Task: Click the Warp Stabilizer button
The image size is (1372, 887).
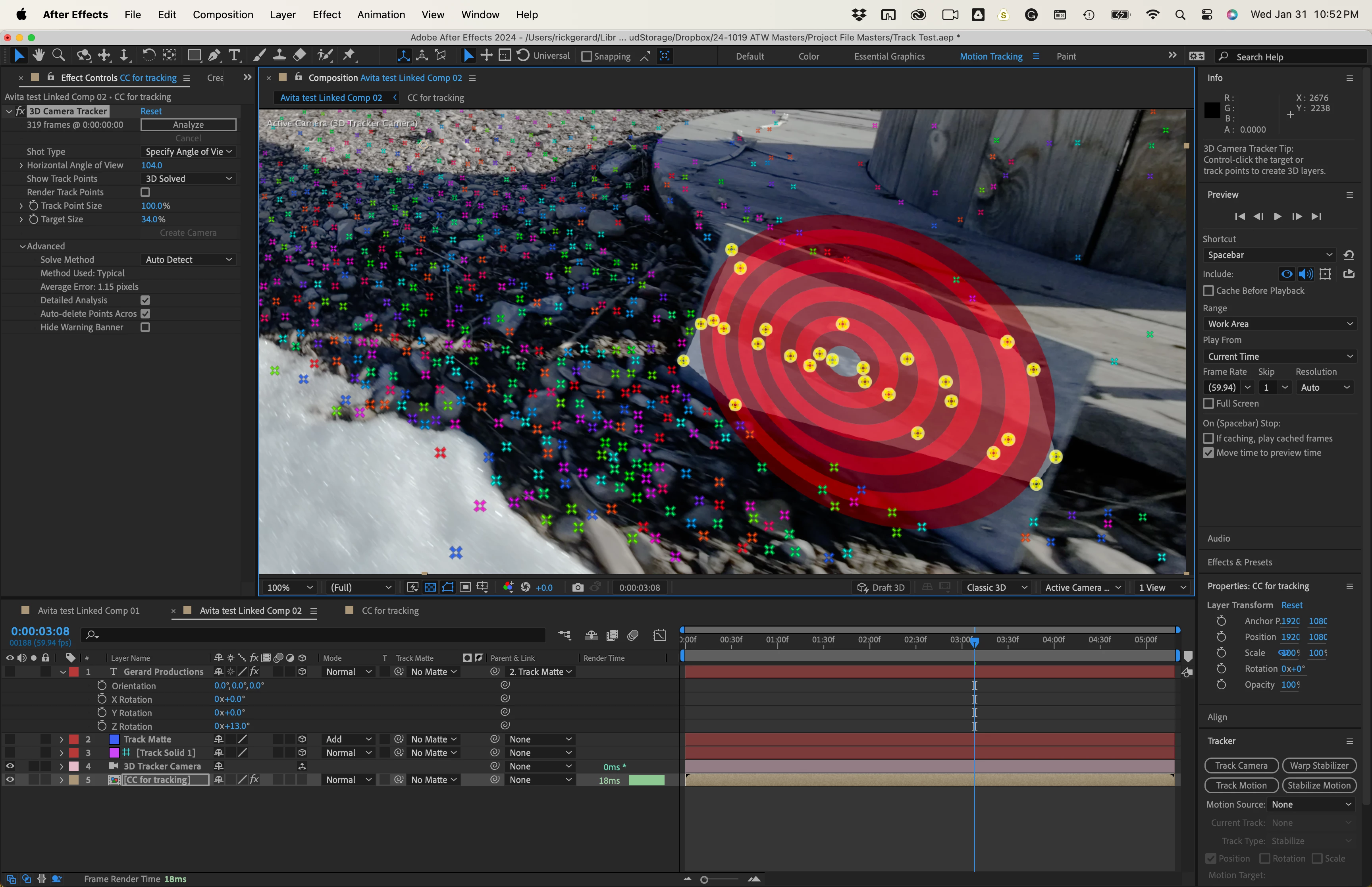Action: click(x=1318, y=766)
